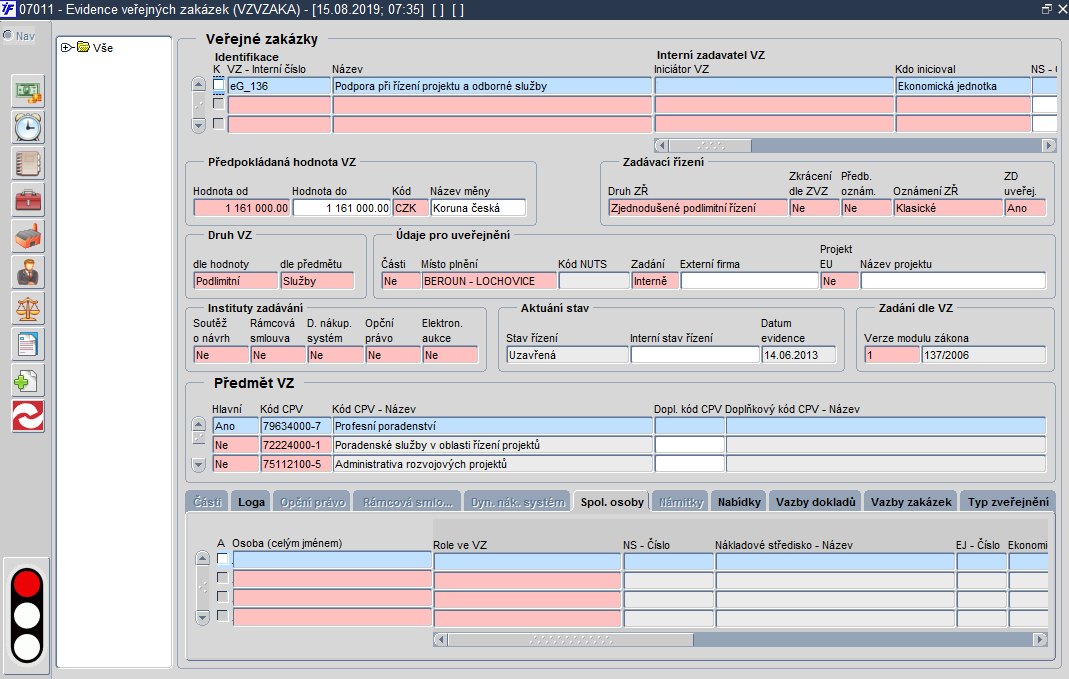Click the Název projektu input field
Screen dimensions: 1069x679
pyautogui.click(x=953, y=281)
